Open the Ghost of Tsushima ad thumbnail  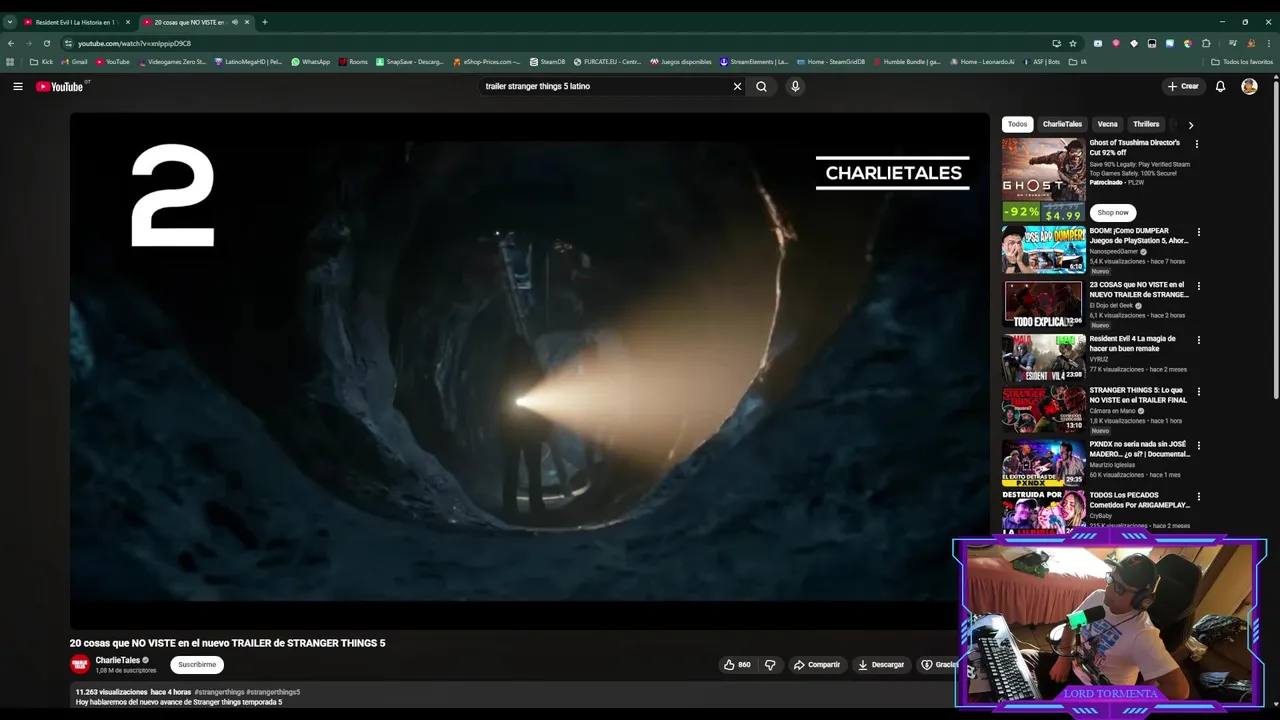click(x=1043, y=180)
